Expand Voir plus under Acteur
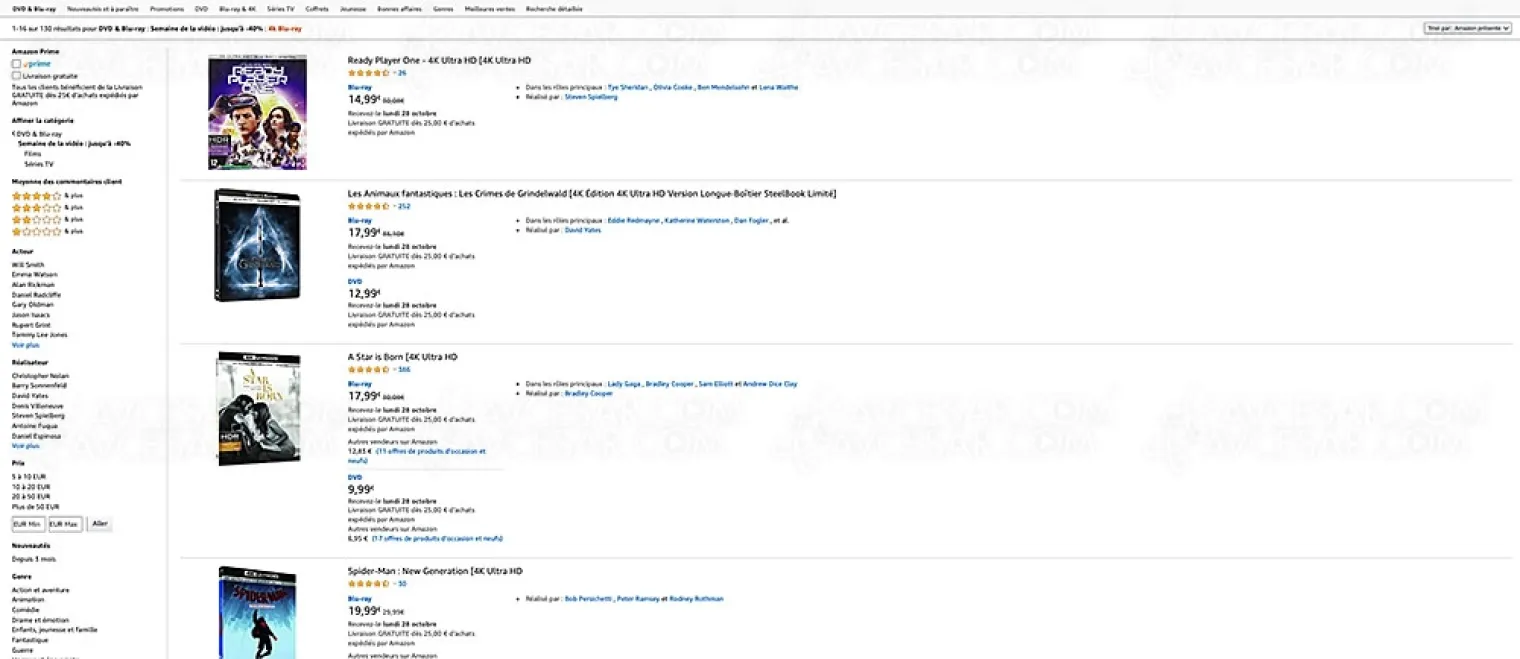This screenshot has height=659, width=1520. point(26,344)
